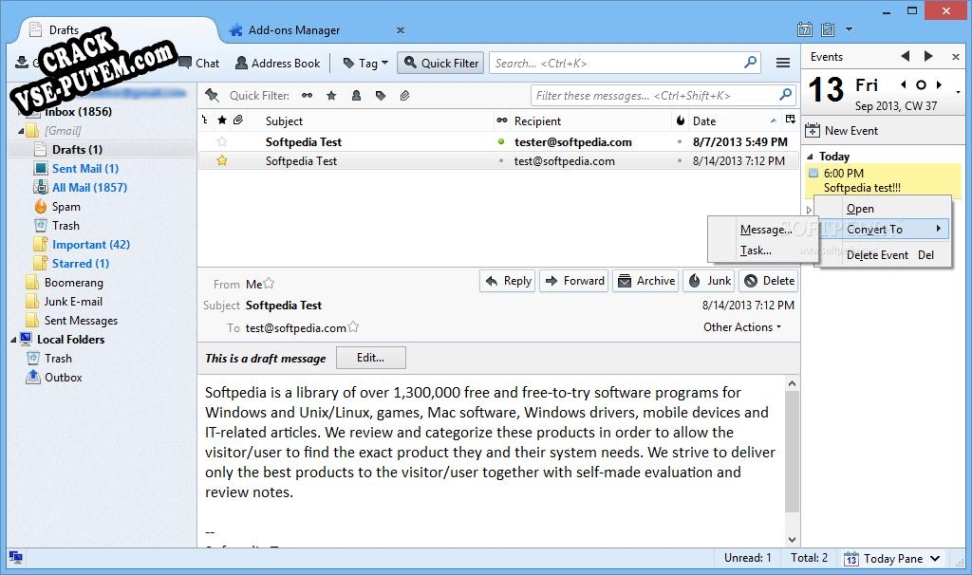
Task: Click the global Search field
Action: point(625,63)
